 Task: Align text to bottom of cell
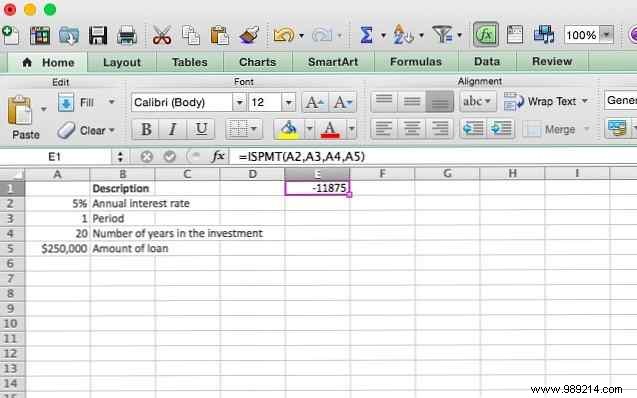pyautogui.click(x=440, y=101)
